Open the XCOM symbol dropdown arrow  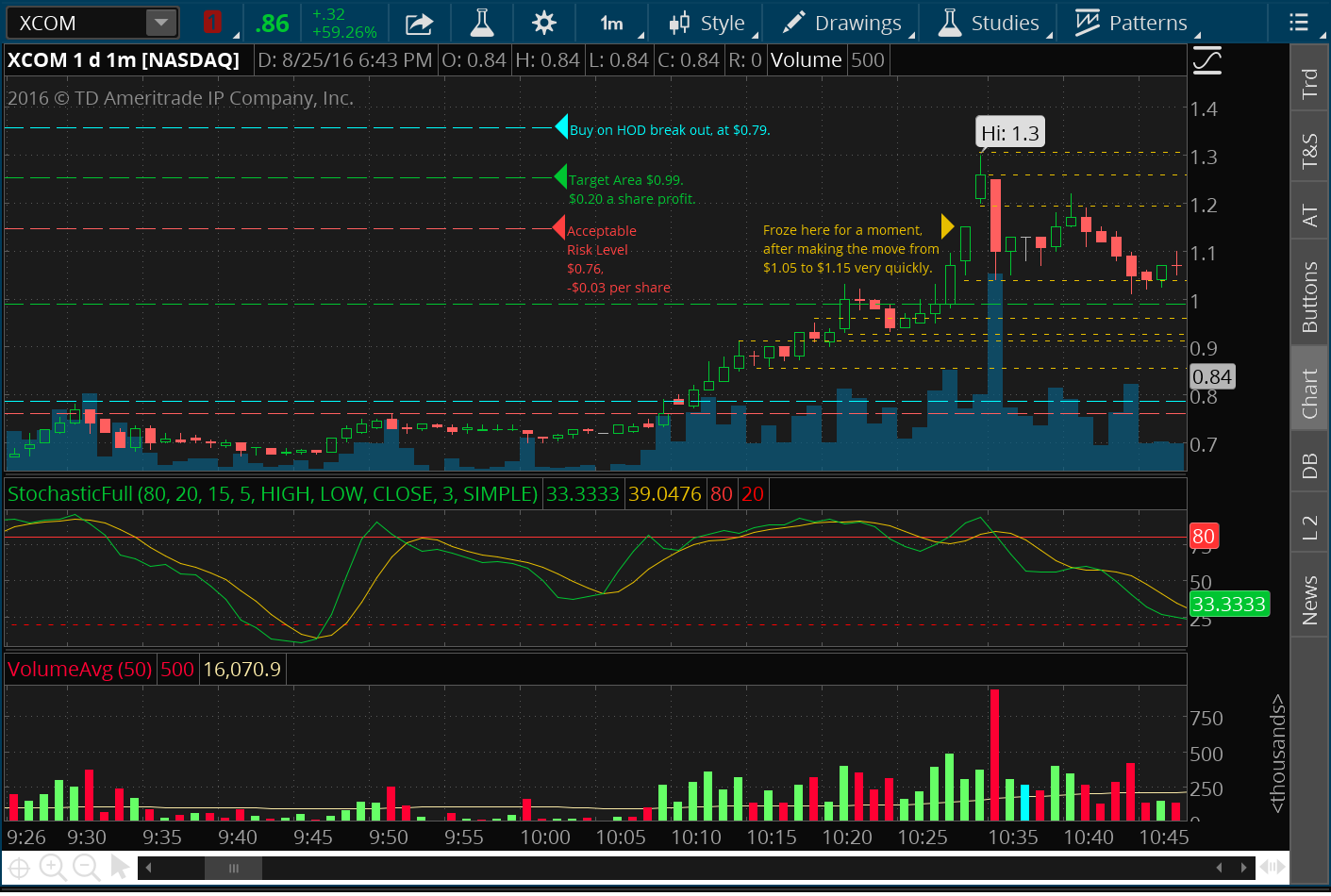point(161,23)
